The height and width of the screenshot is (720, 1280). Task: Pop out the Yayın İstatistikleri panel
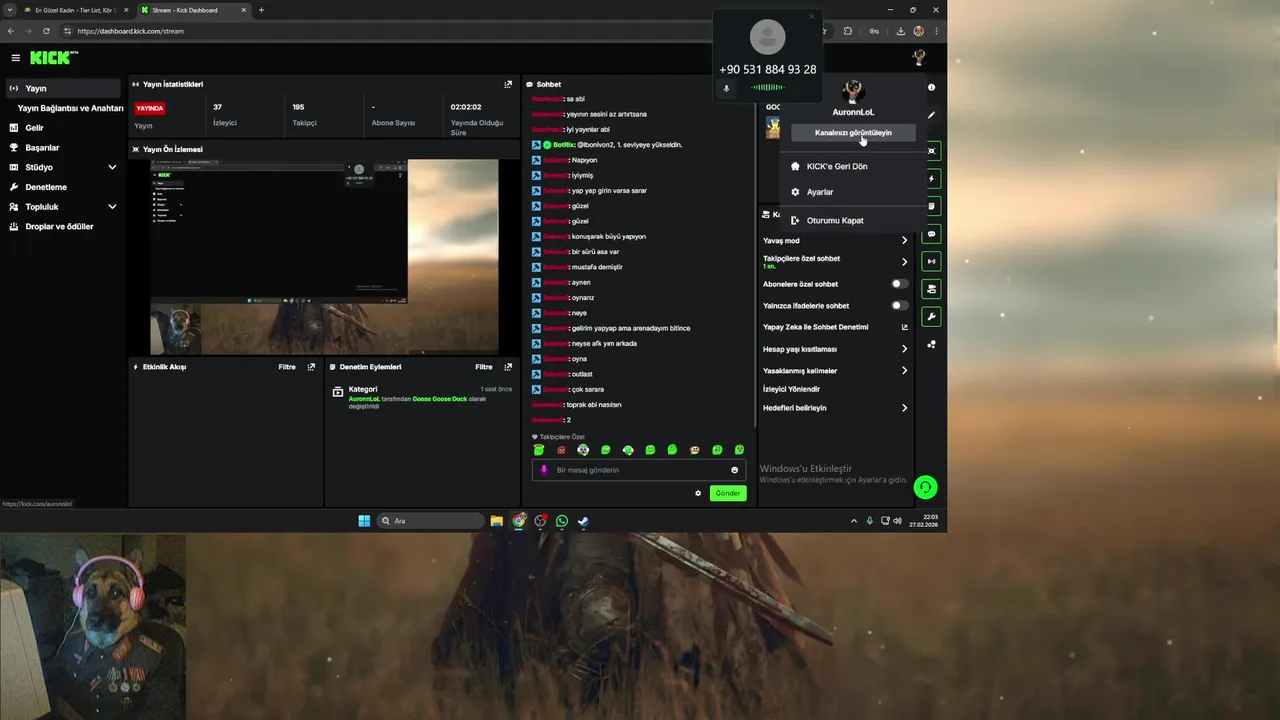(x=508, y=84)
